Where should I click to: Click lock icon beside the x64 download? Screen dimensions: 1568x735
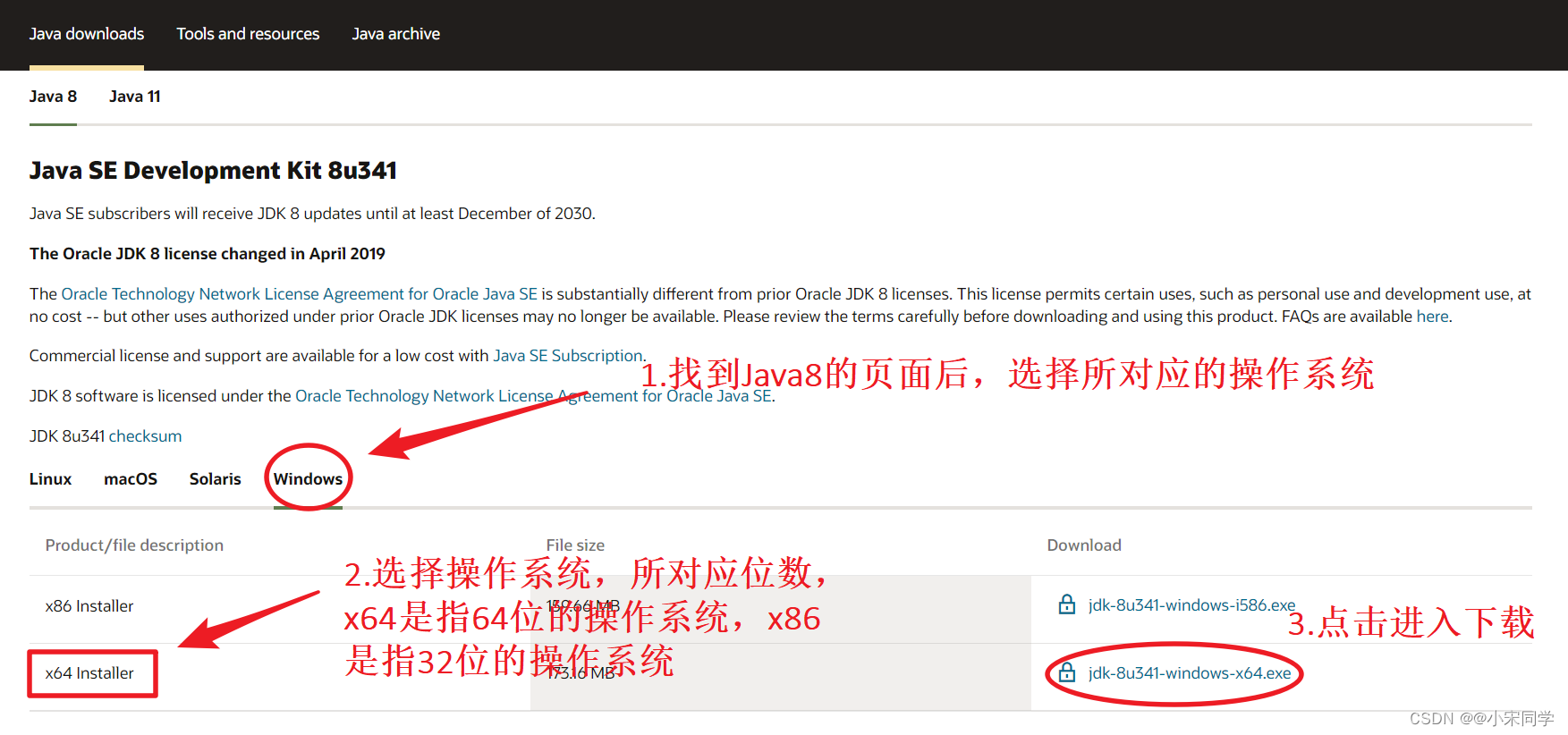1067,672
